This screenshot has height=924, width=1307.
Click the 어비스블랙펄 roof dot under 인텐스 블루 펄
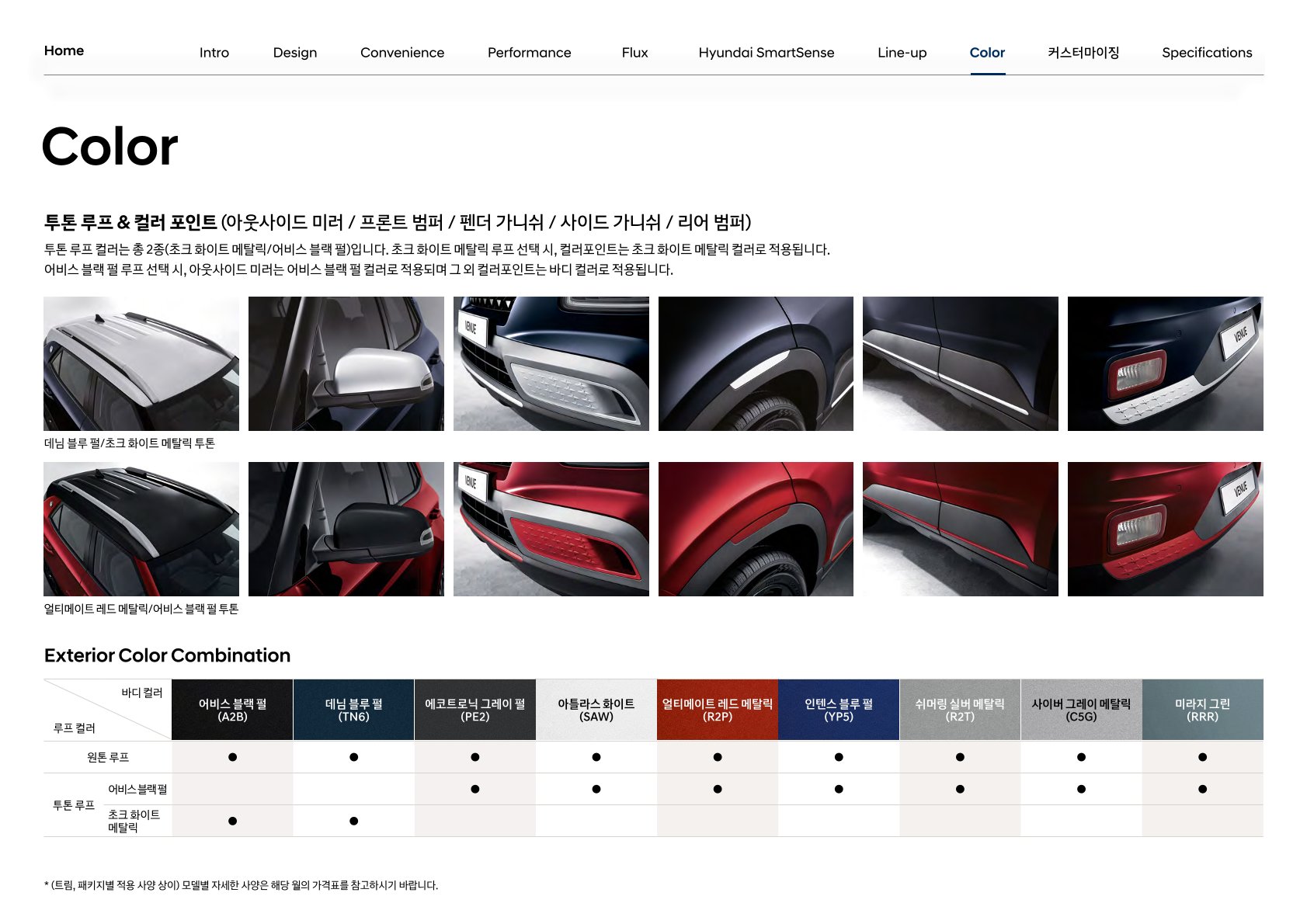(839, 789)
